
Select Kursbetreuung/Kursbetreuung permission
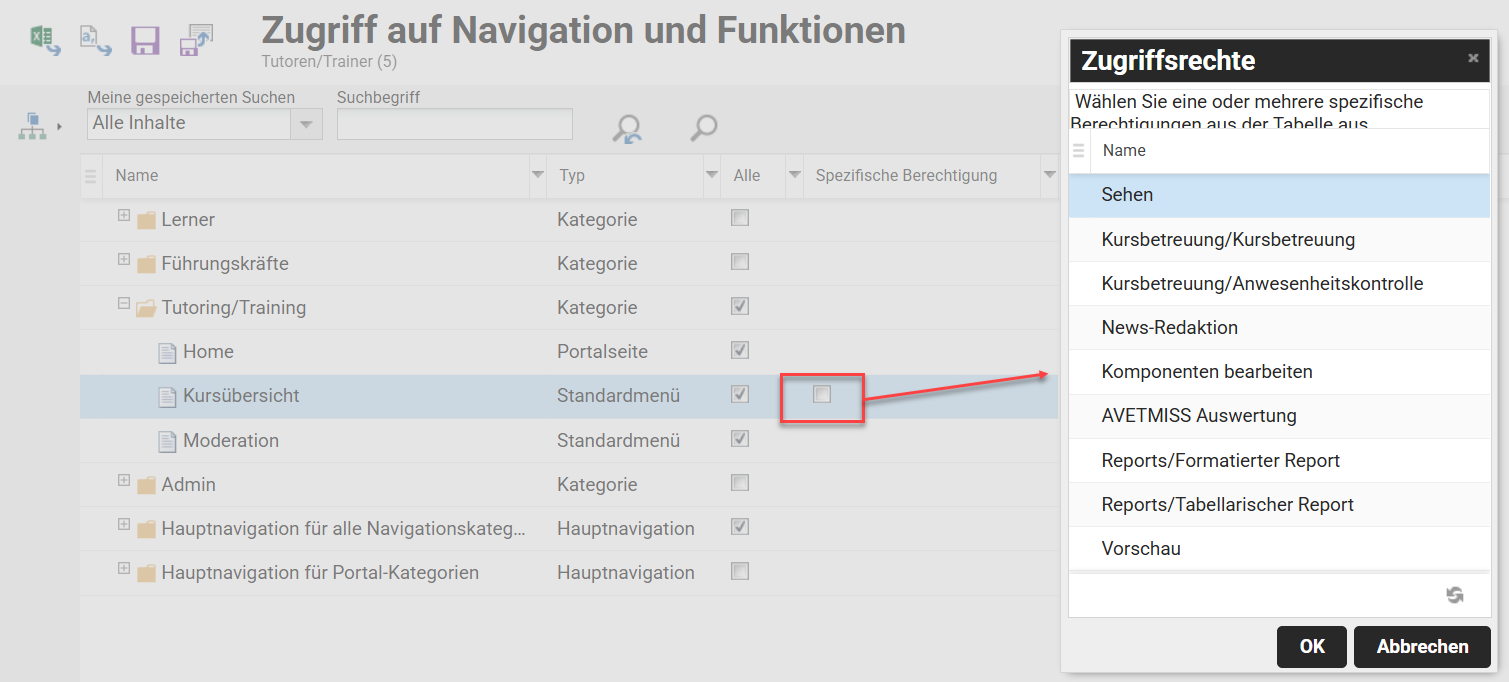pyautogui.click(x=1279, y=240)
